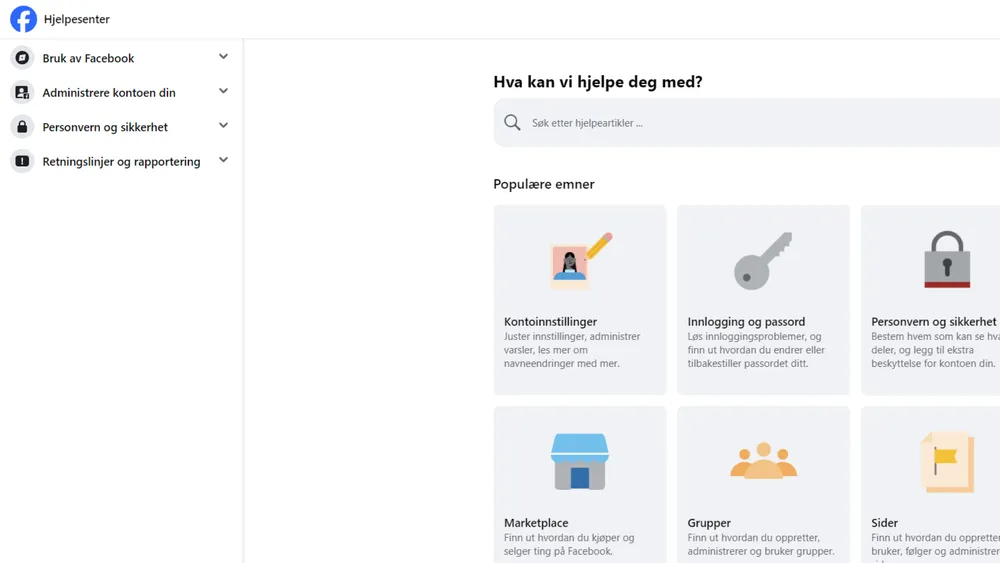1000x563 pixels.
Task: Click the padlock icon beside Personvern og sikkerhet in sidebar
Action: click(22, 127)
